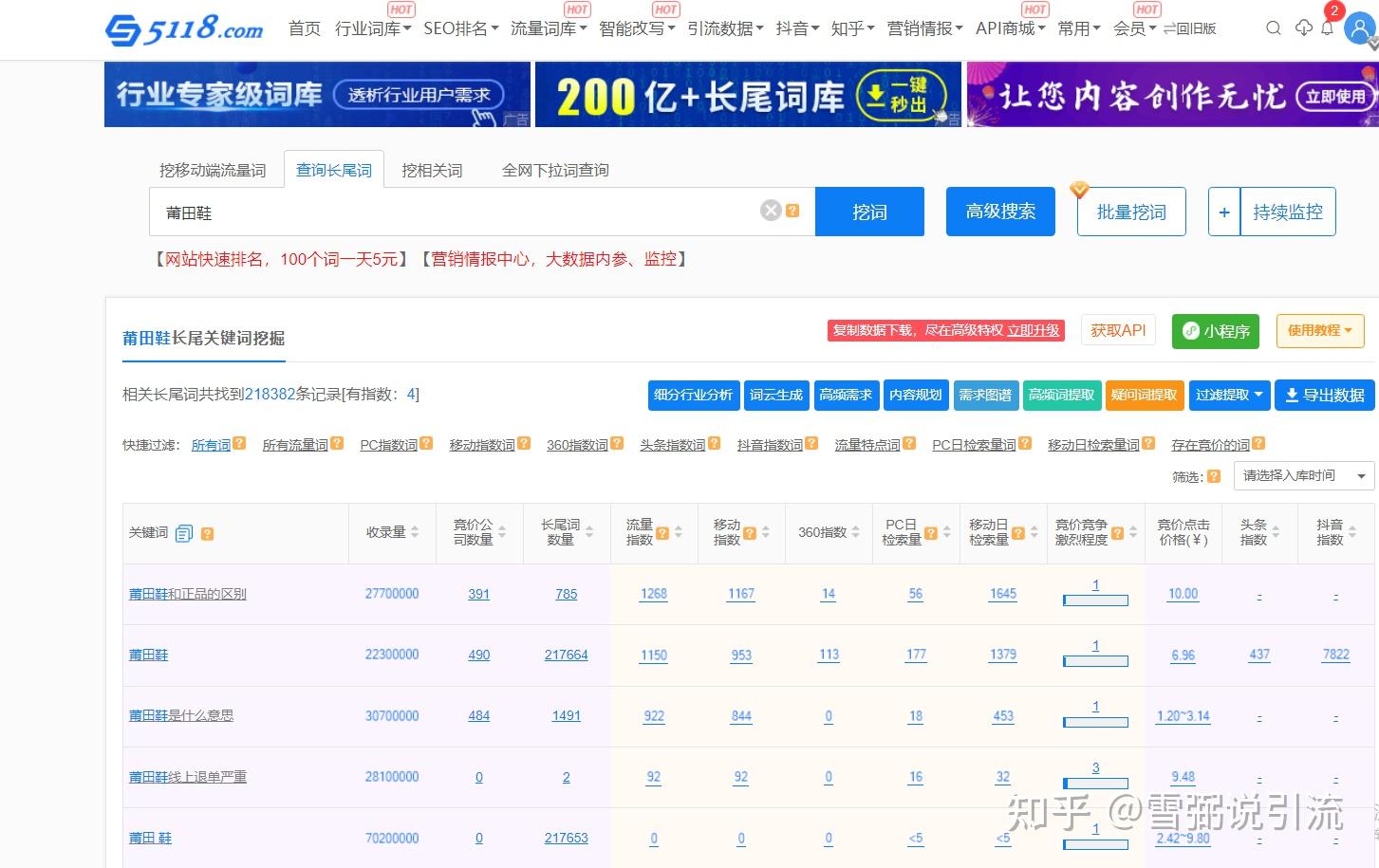This screenshot has width=1379, height=868.
Task: Open the notification bell icon
Action: 1328,28
